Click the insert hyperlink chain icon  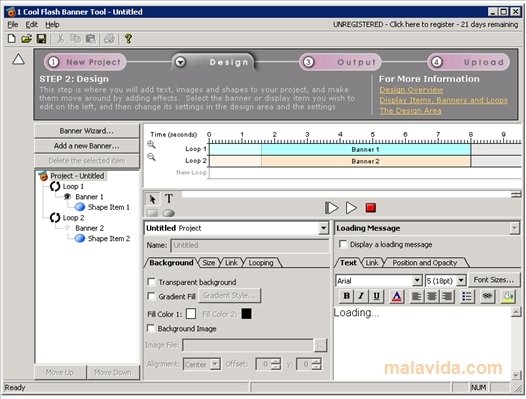[x=487, y=296]
